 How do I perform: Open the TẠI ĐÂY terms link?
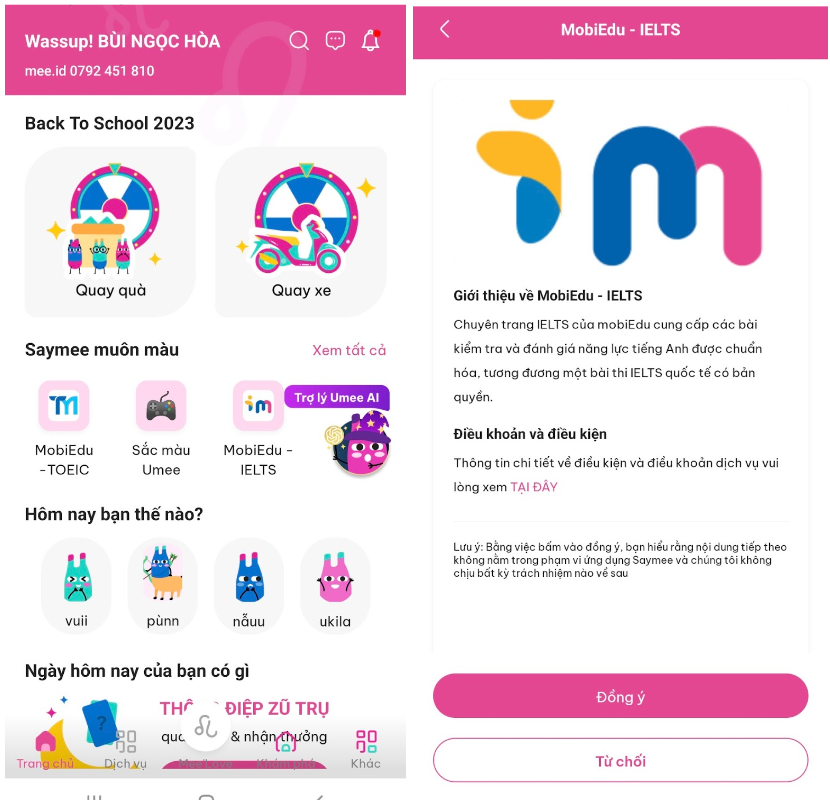point(534,487)
